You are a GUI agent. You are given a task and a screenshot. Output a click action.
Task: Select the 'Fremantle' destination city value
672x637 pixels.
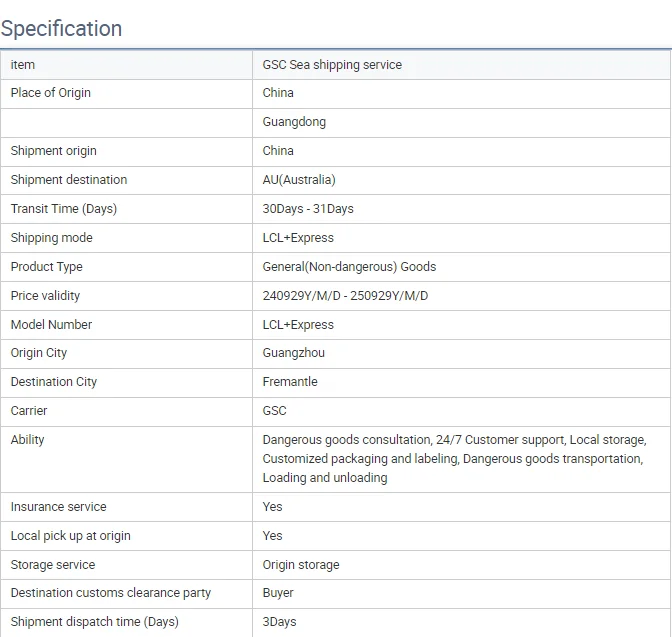290,382
